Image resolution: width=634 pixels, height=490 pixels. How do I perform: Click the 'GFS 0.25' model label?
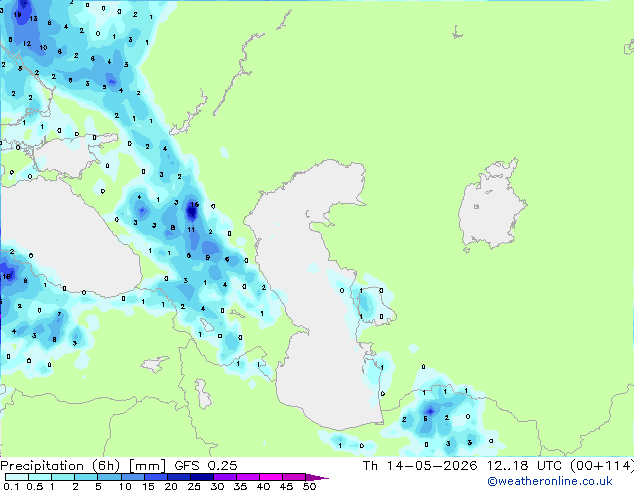pos(206,466)
